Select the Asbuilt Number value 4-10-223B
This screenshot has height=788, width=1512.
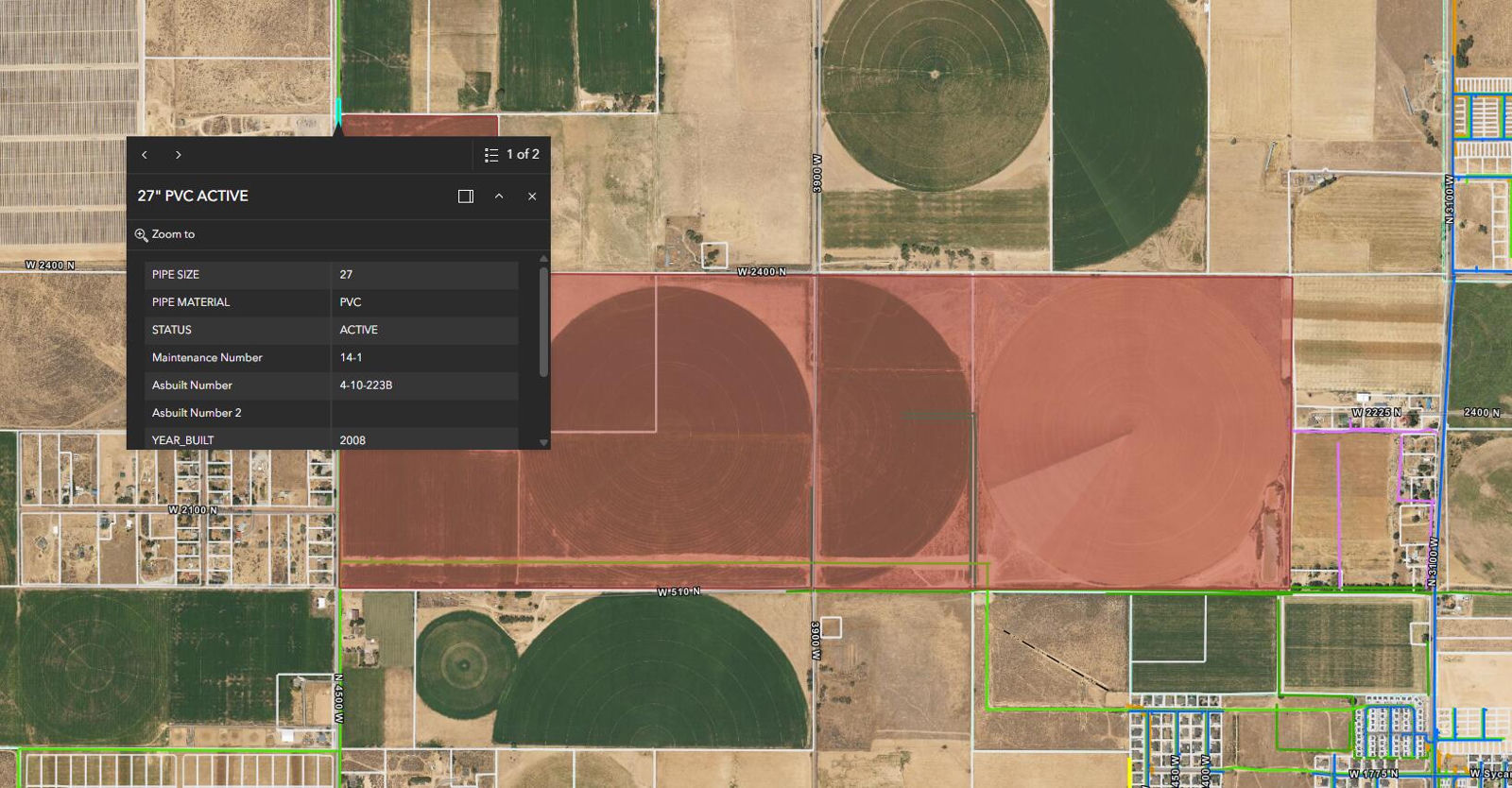tap(366, 385)
